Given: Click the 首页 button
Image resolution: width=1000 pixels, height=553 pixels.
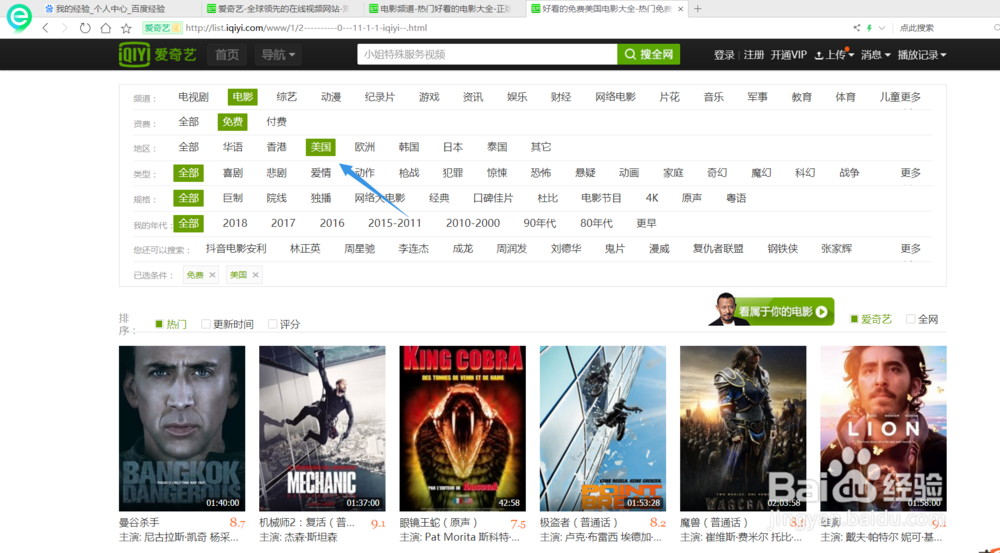Looking at the screenshot, I should point(226,55).
